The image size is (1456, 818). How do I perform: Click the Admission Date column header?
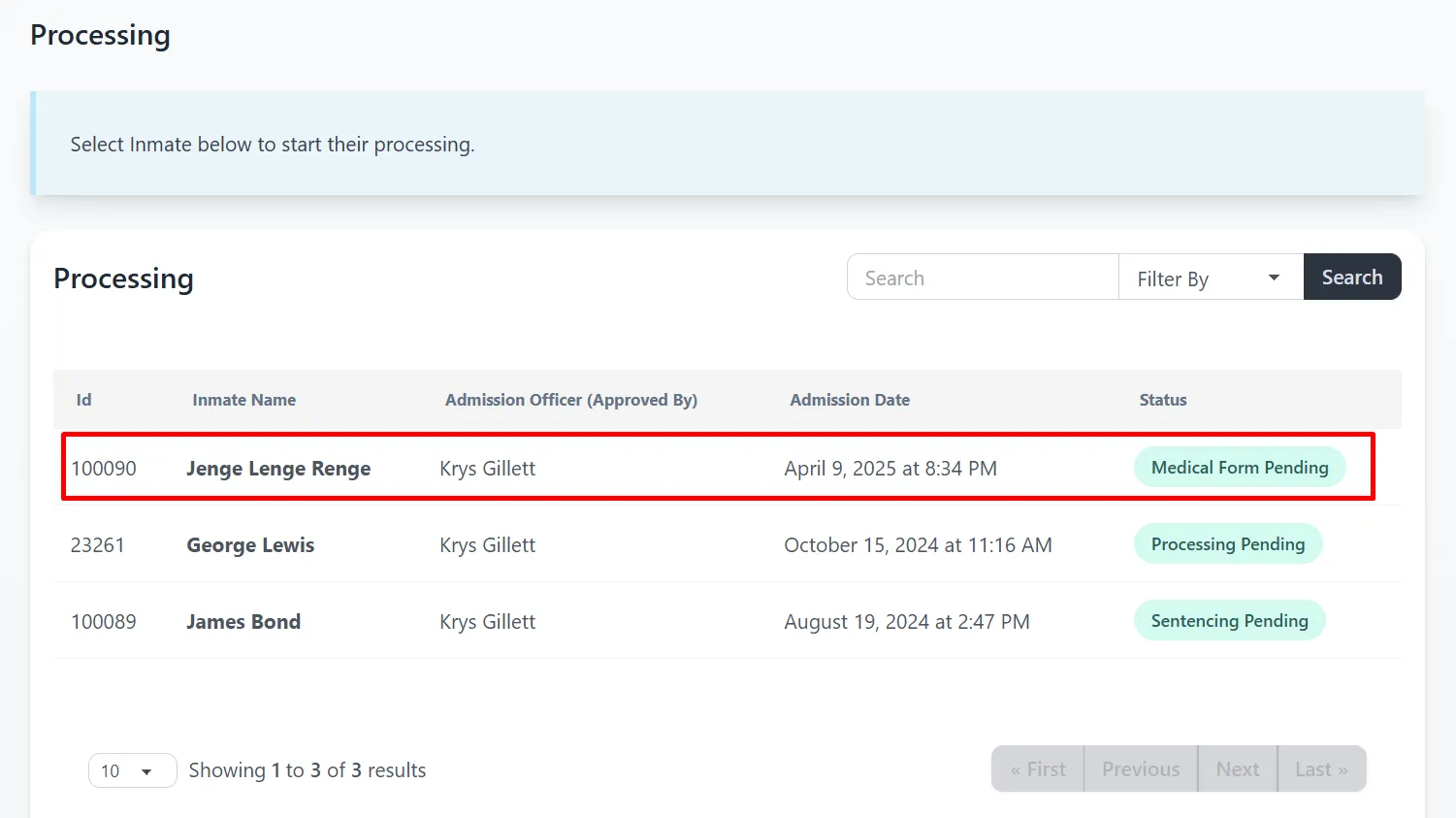click(850, 400)
